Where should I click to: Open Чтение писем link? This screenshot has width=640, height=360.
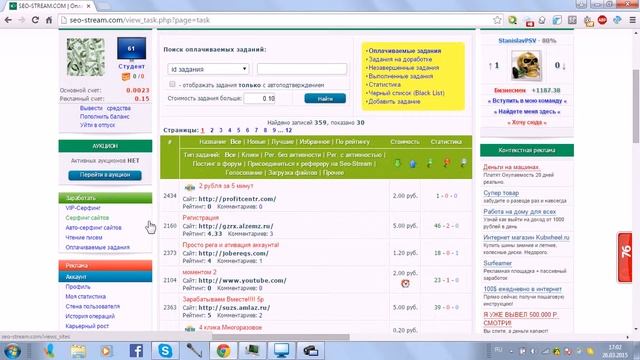pos(84,237)
